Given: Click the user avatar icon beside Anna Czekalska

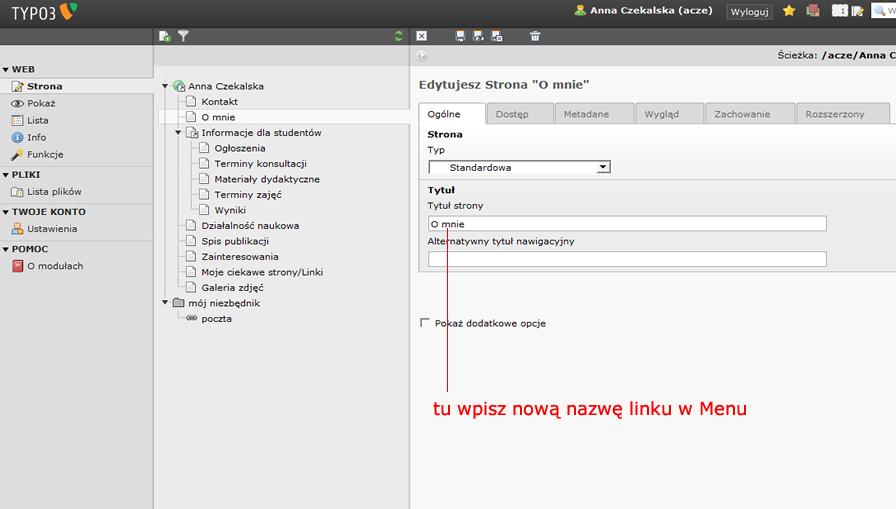Looking at the screenshot, I should point(580,10).
